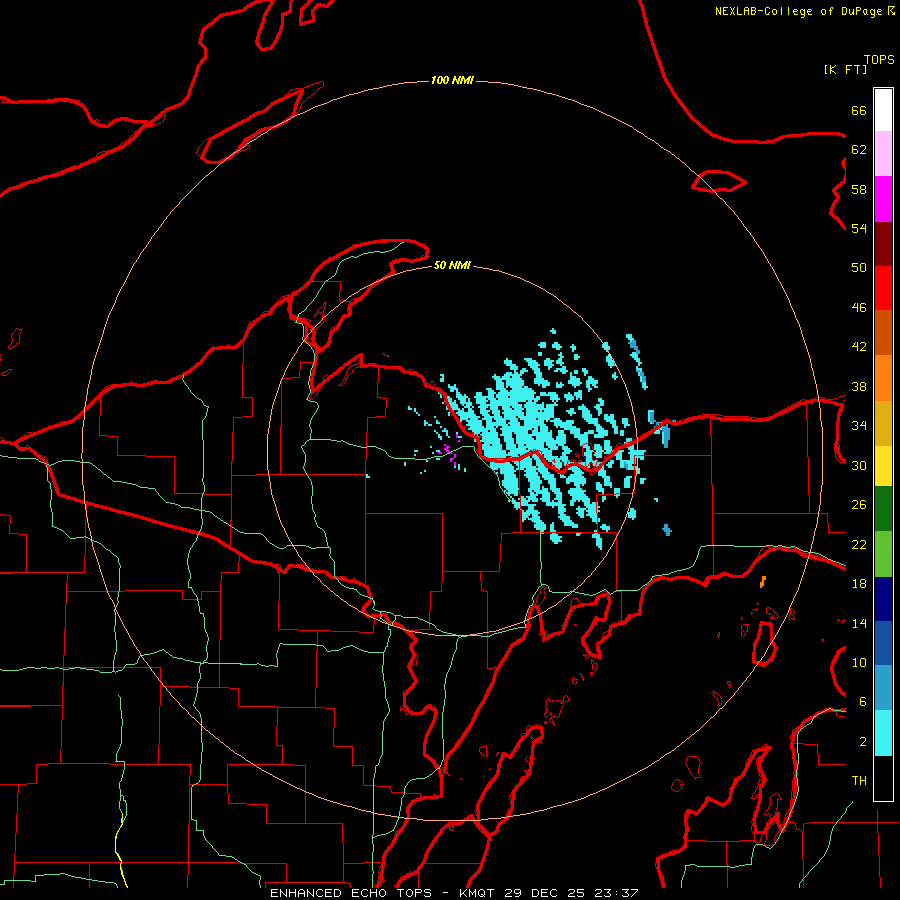Click the 38 legend value

[859, 387]
